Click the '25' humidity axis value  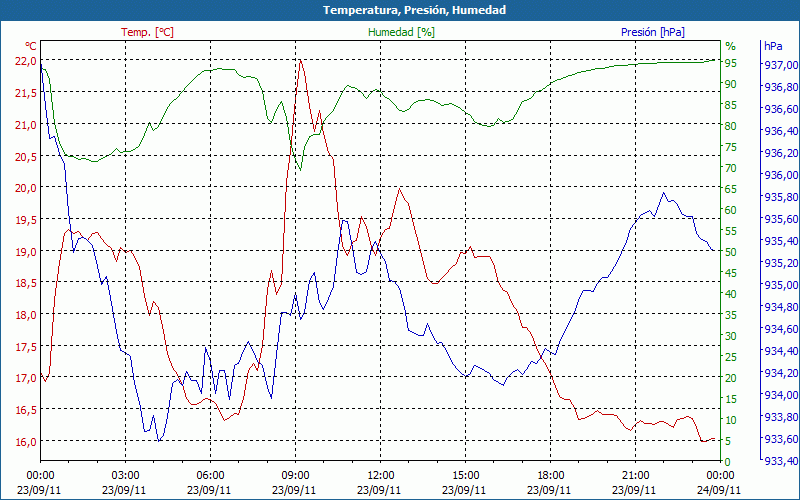(x=730, y=357)
